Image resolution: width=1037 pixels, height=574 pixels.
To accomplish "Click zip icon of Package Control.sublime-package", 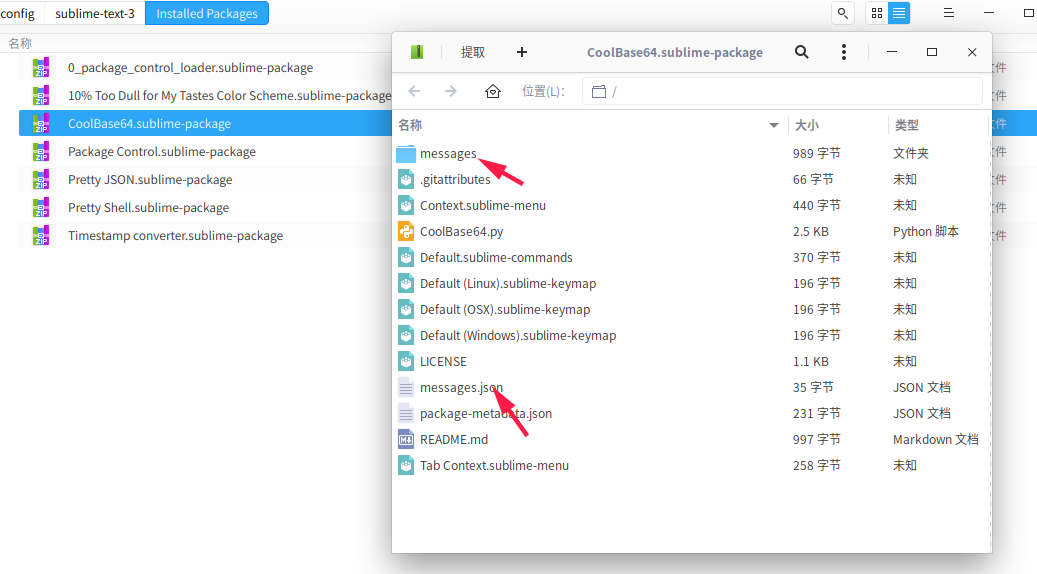I will (x=41, y=151).
